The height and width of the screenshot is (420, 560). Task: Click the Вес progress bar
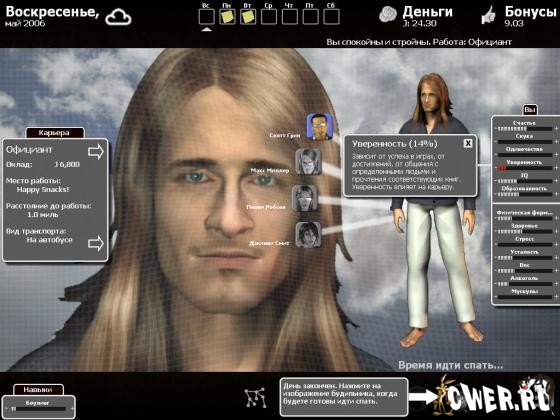pyautogui.click(x=525, y=271)
